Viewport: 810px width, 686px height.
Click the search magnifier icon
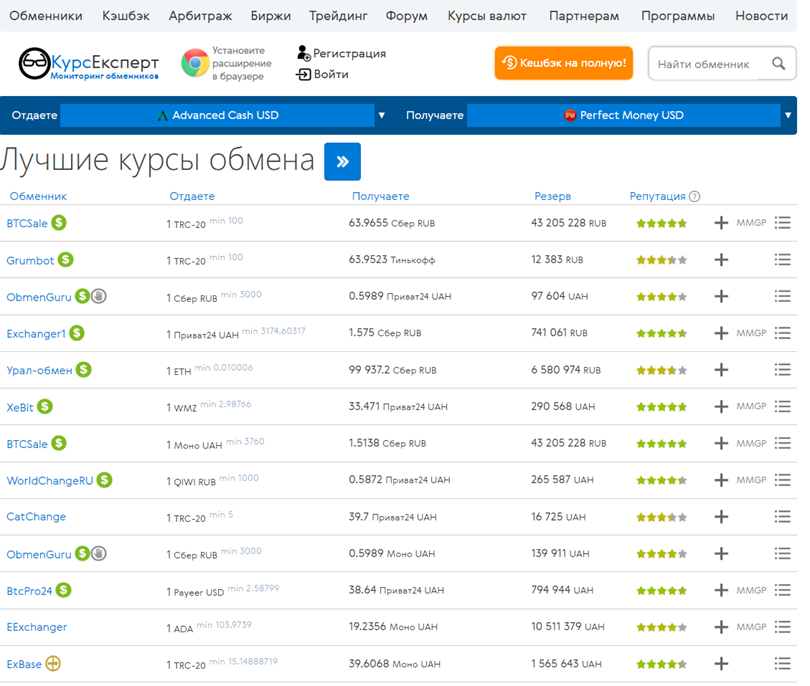tap(778, 64)
